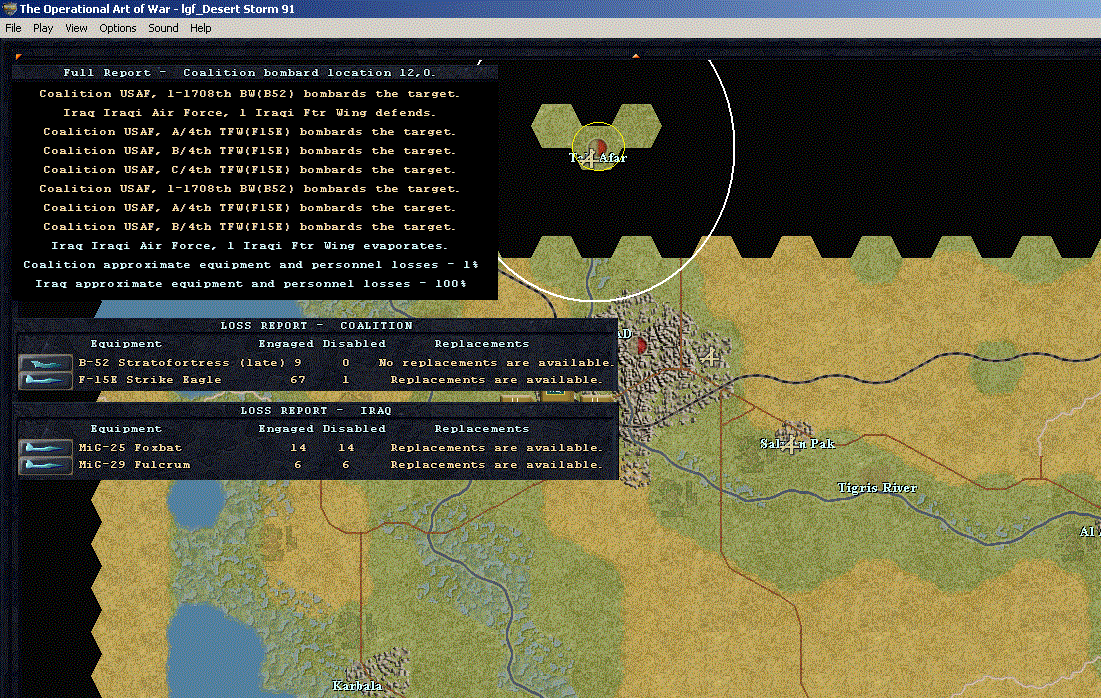The height and width of the screenshot is (698, 1101).
Task: Open the View menu
Action: pos(76,28)
